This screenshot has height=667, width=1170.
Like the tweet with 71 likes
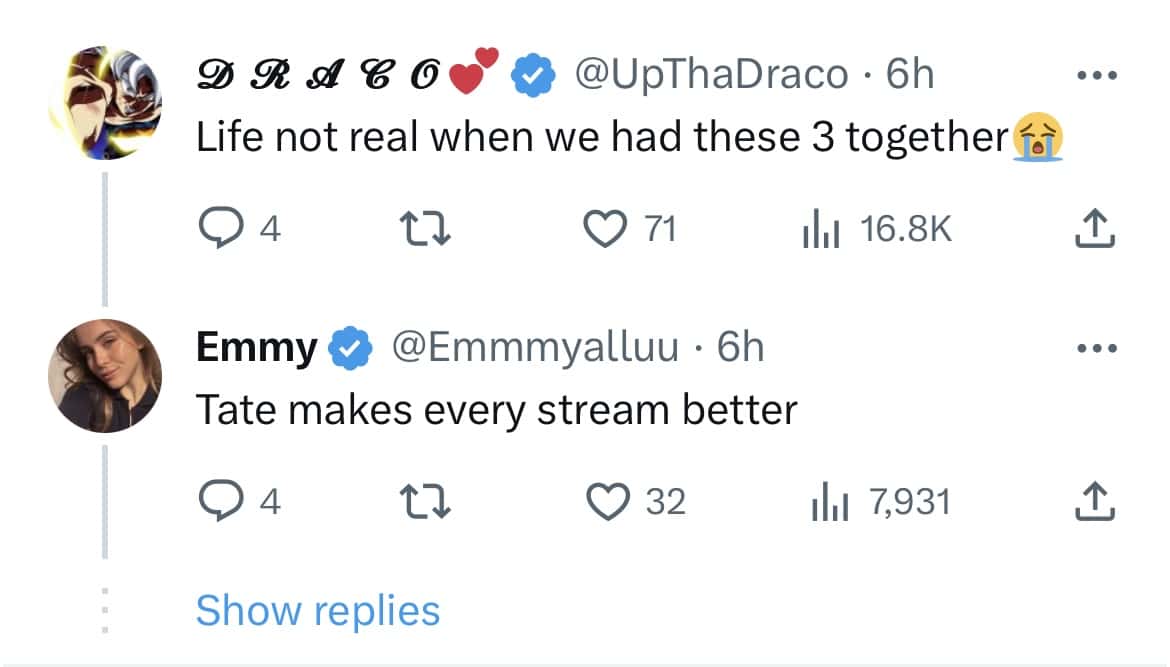(602, 230)
